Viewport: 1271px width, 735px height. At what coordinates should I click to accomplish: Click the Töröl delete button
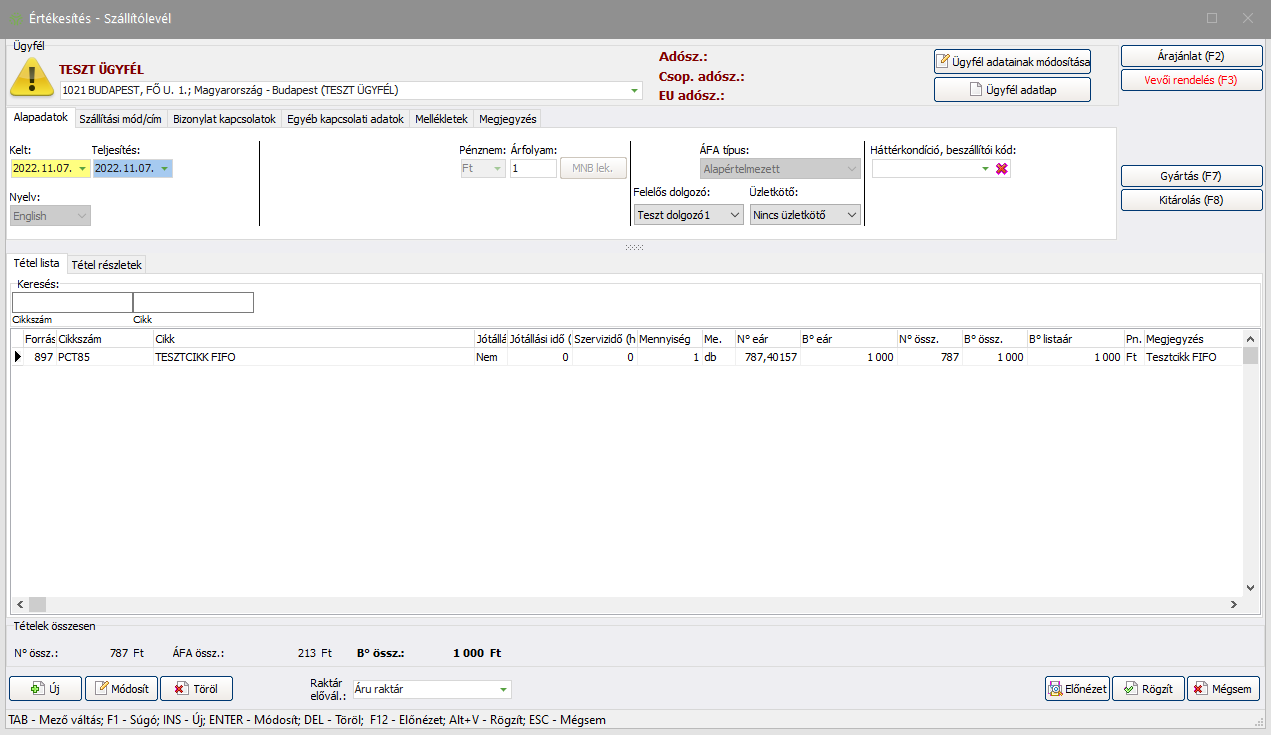click(x=196, y=688)
